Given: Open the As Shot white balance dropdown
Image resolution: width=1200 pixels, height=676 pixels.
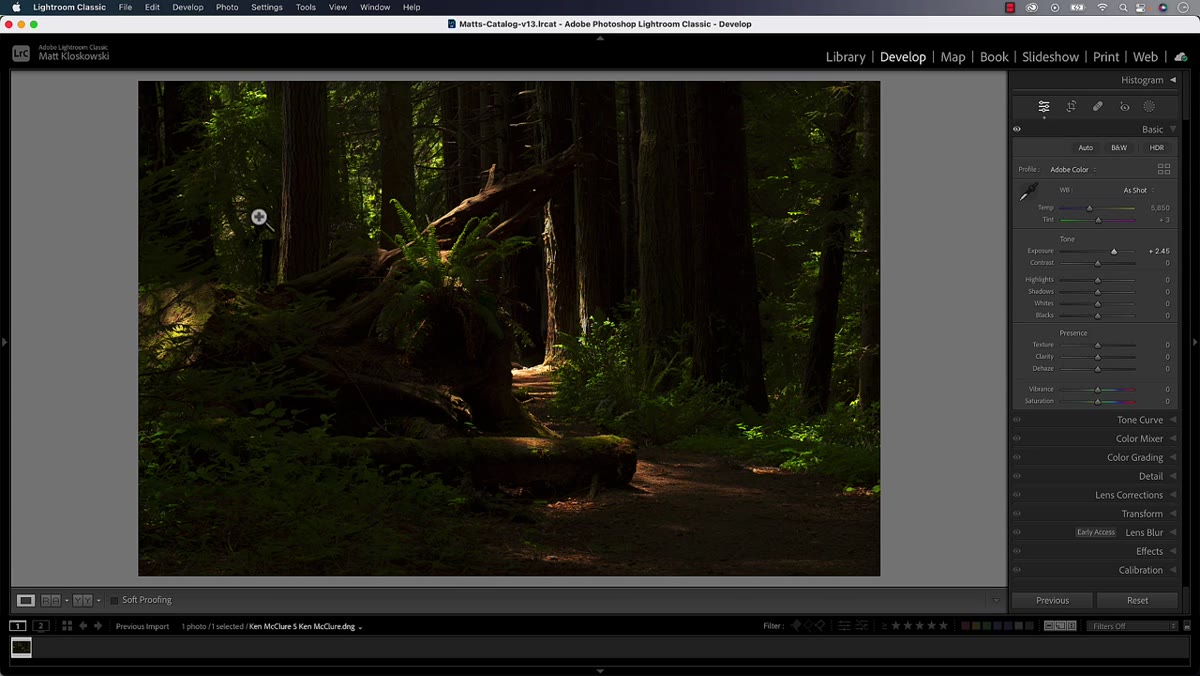Looking at the screenshot, I should point(1138,190).
